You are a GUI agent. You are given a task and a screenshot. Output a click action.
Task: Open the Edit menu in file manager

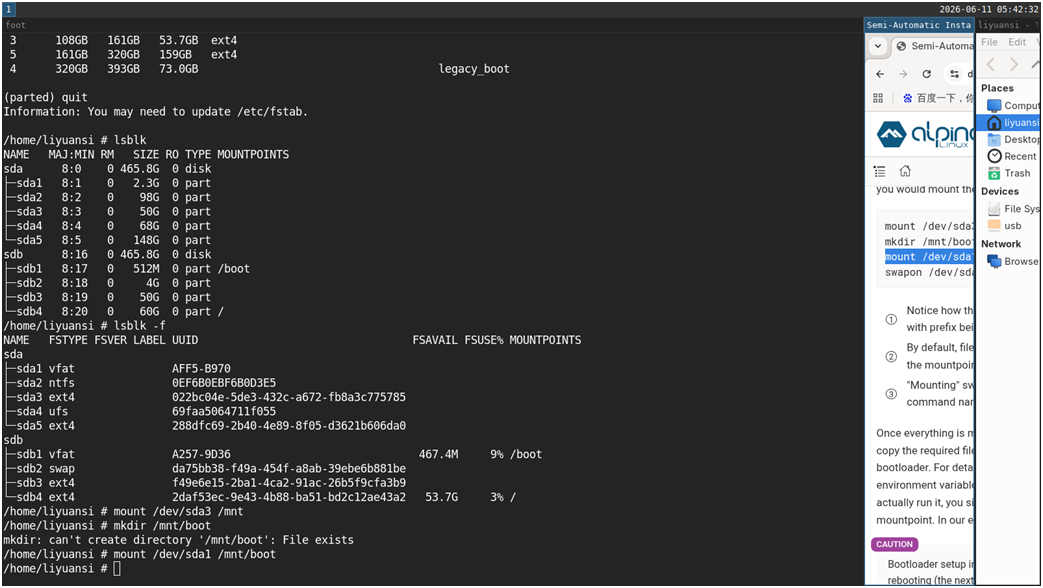point(1016,42)
